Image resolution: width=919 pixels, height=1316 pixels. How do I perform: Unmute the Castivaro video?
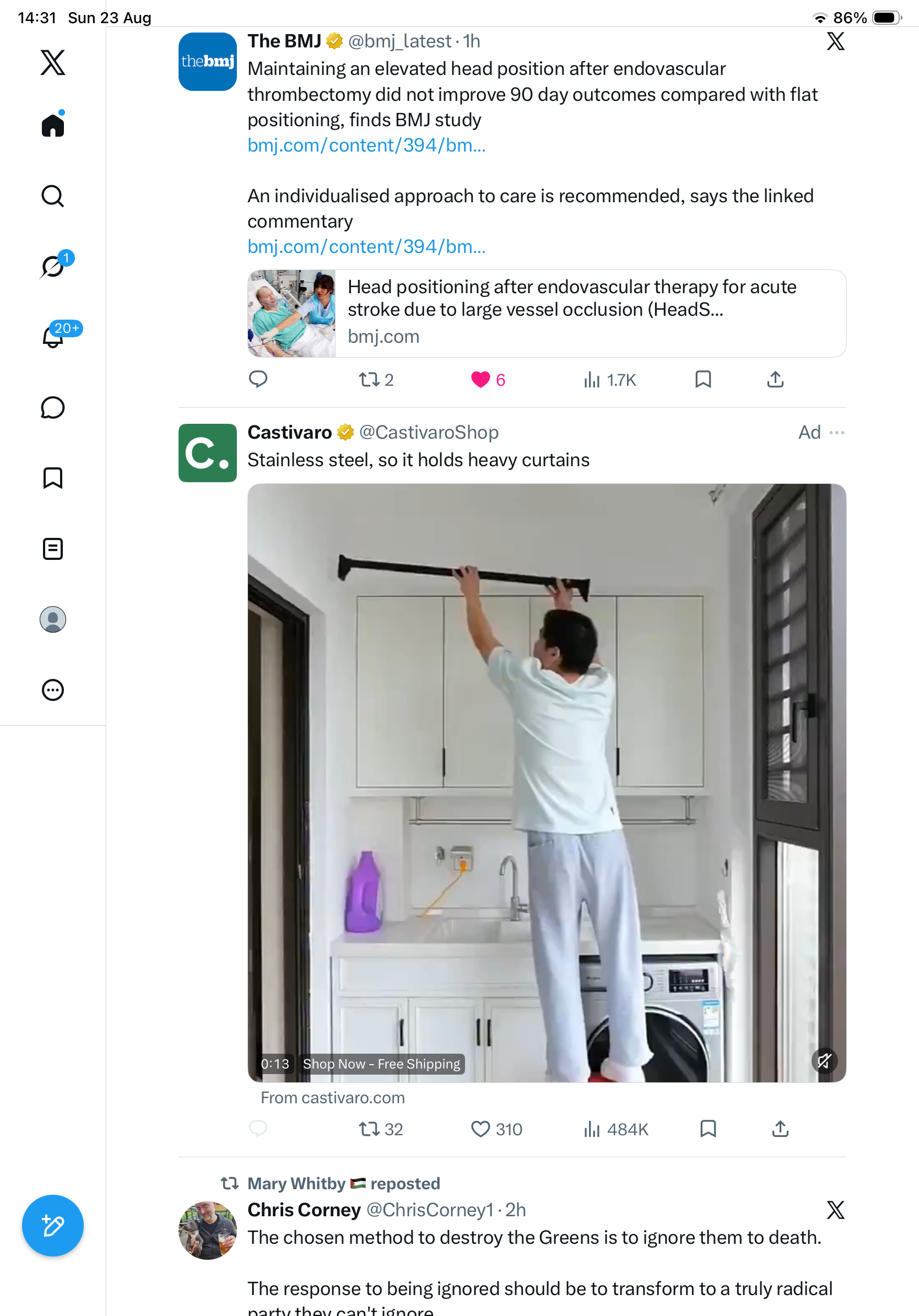pos(824,1061)
